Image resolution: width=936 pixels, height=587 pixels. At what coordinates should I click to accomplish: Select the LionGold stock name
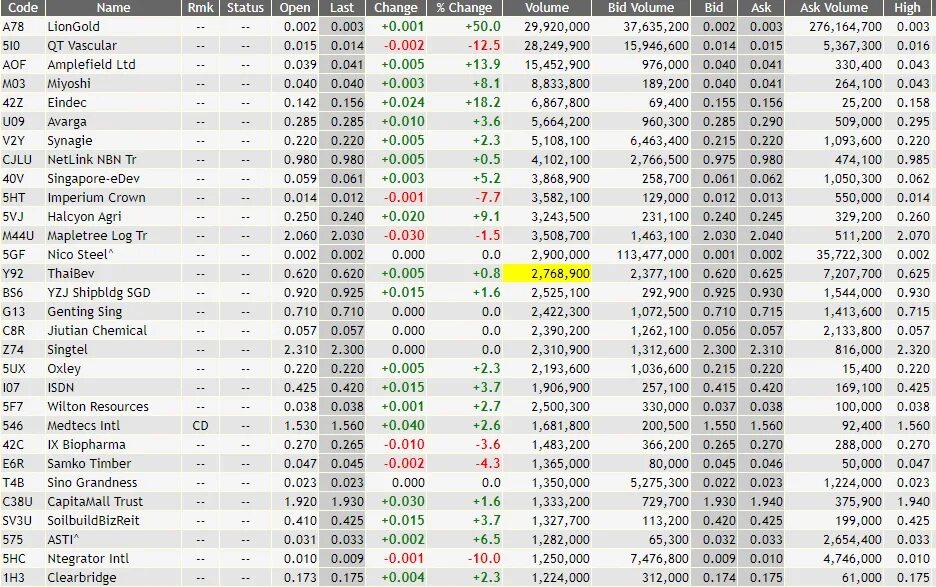73,27
